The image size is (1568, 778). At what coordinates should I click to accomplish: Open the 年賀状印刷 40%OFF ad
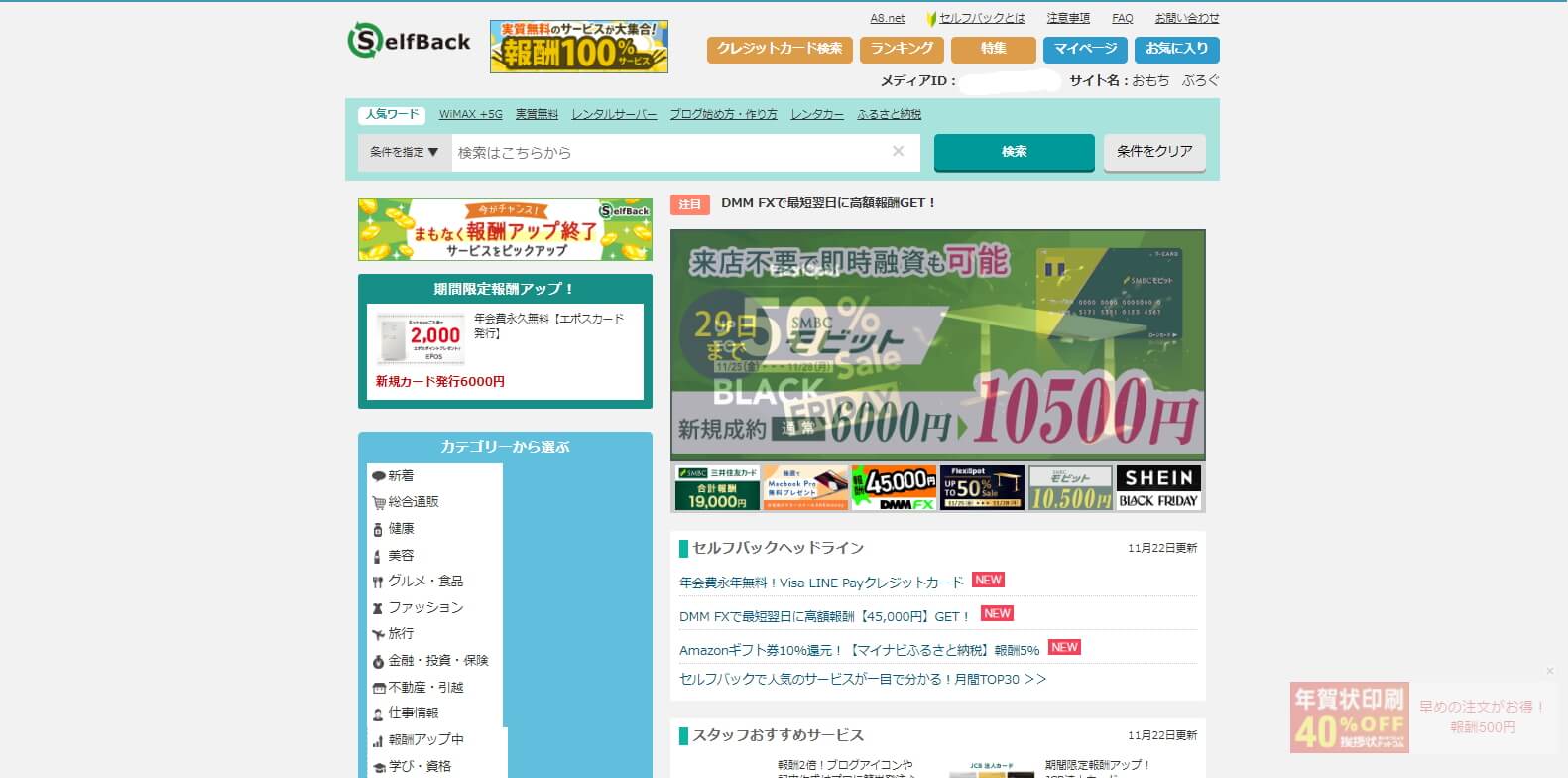(1349, 716)
